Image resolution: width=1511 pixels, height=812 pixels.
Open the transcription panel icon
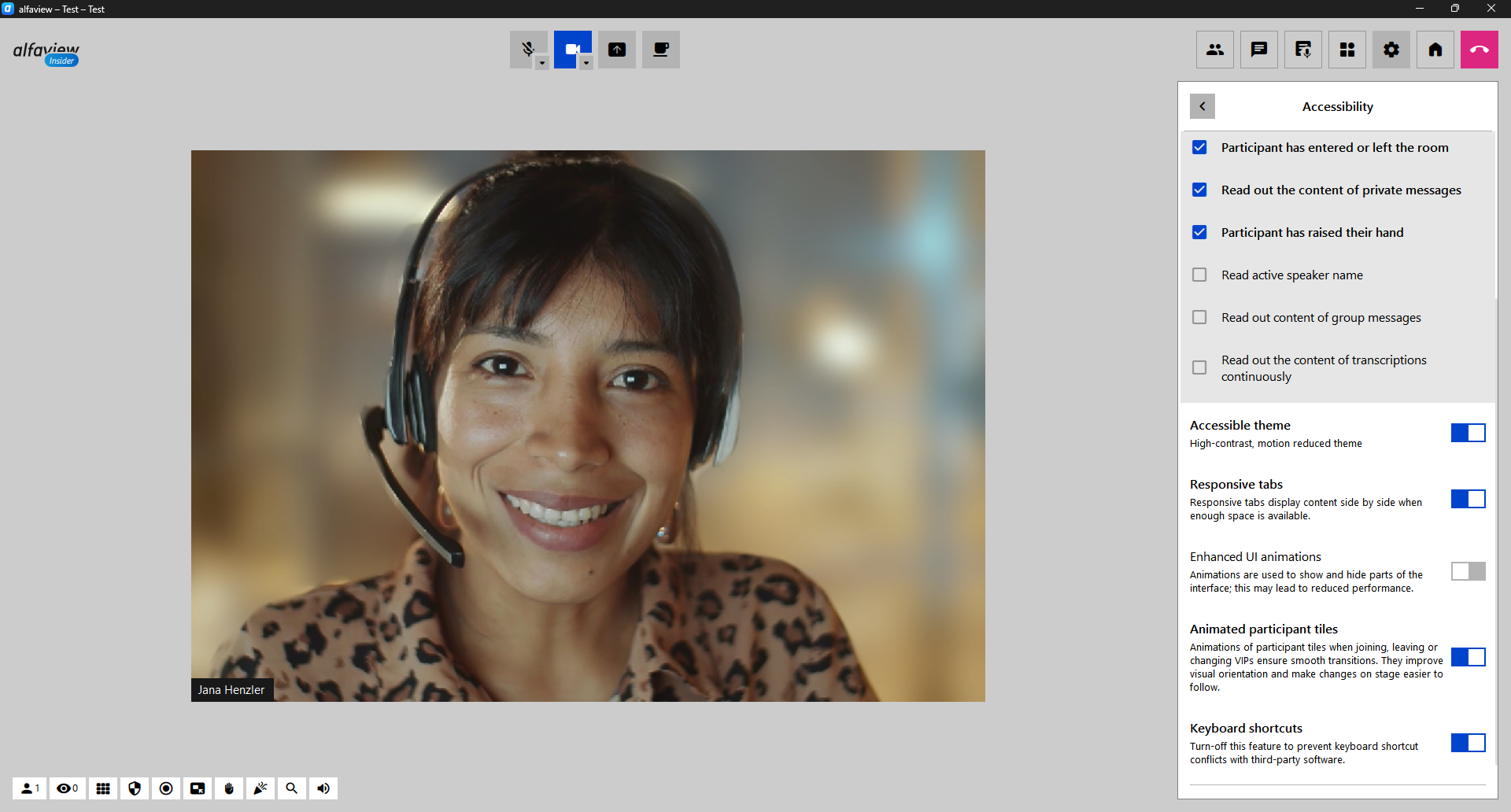(x=1303, y=50)
